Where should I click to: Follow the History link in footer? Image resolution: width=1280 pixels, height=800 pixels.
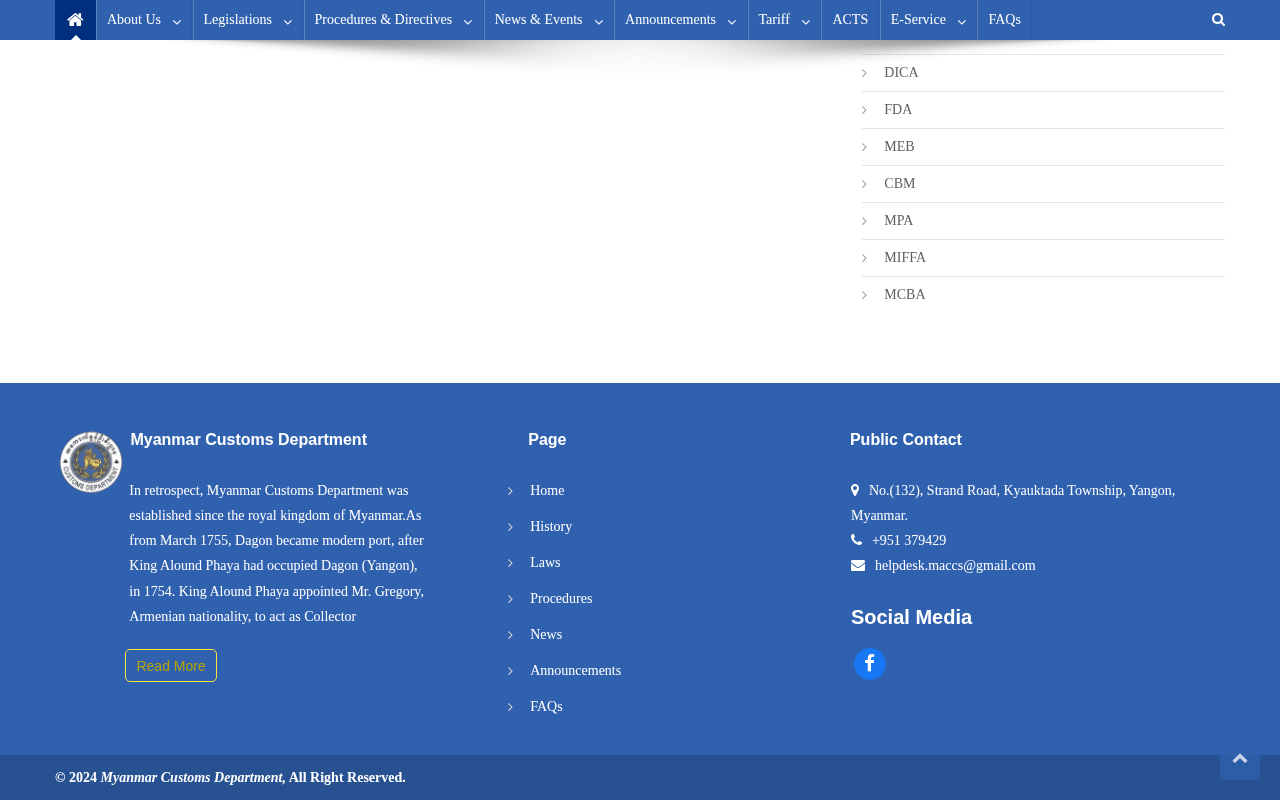(x=551, y=527)
